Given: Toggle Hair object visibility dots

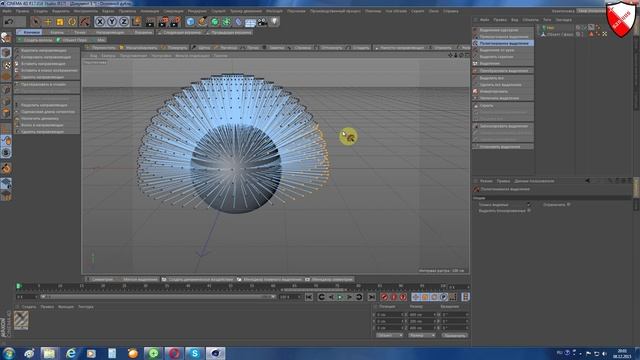Looking at the screenshot, I should pos(584,27).
